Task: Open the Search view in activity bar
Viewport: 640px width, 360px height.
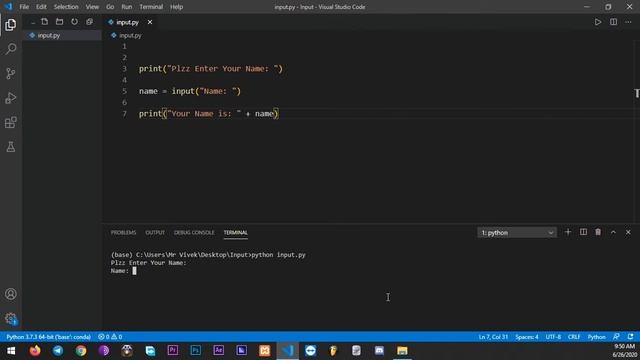Action: tap(11, 49)
